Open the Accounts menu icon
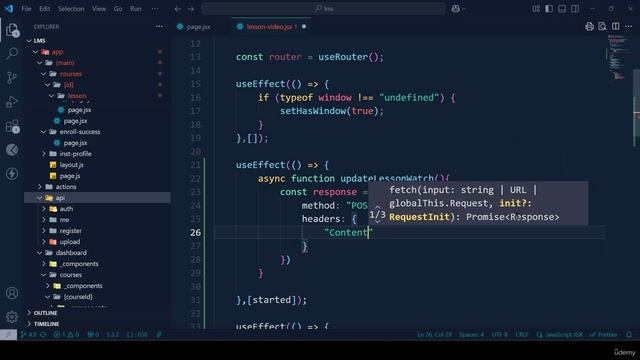 click(12, 293)
